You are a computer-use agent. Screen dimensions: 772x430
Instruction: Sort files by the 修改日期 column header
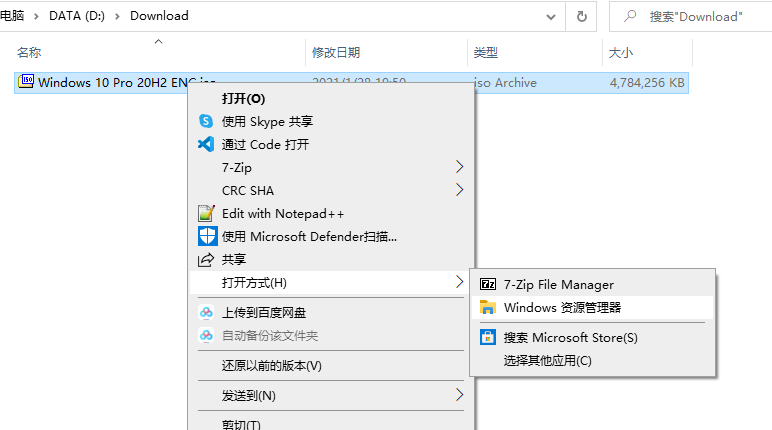(336, 53)
